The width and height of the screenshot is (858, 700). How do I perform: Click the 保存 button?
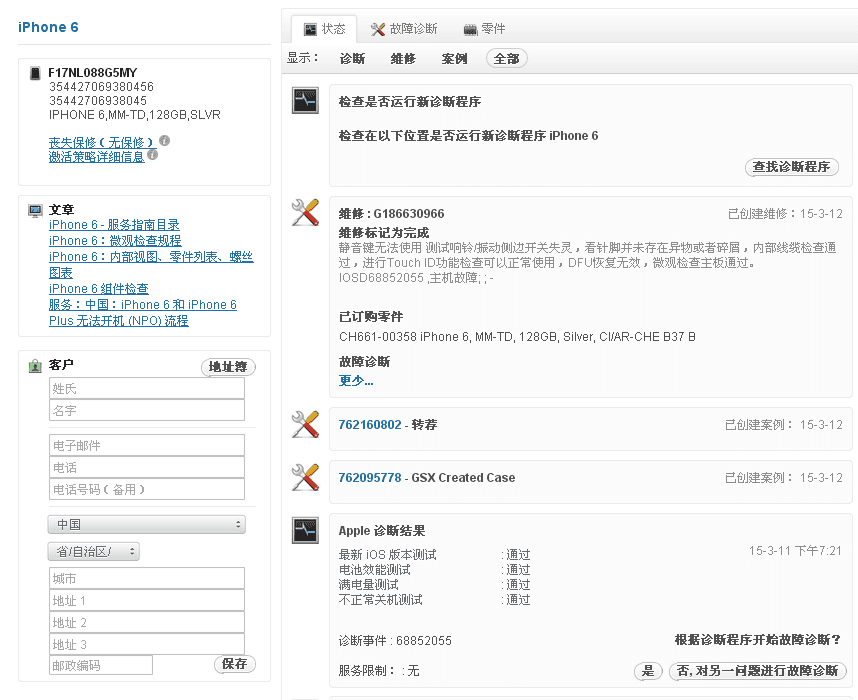pos(234,664)
